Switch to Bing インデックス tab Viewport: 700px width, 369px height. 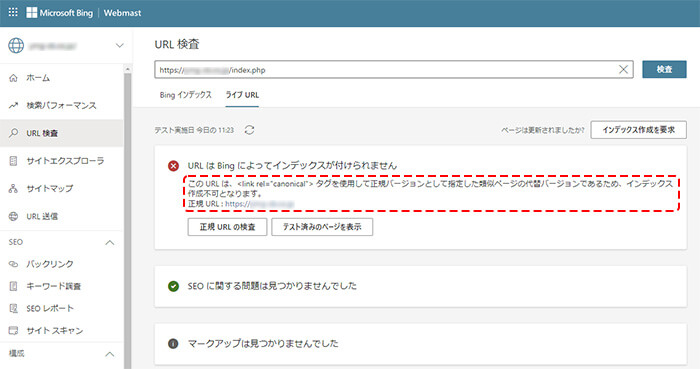click(x=186, y=95)
